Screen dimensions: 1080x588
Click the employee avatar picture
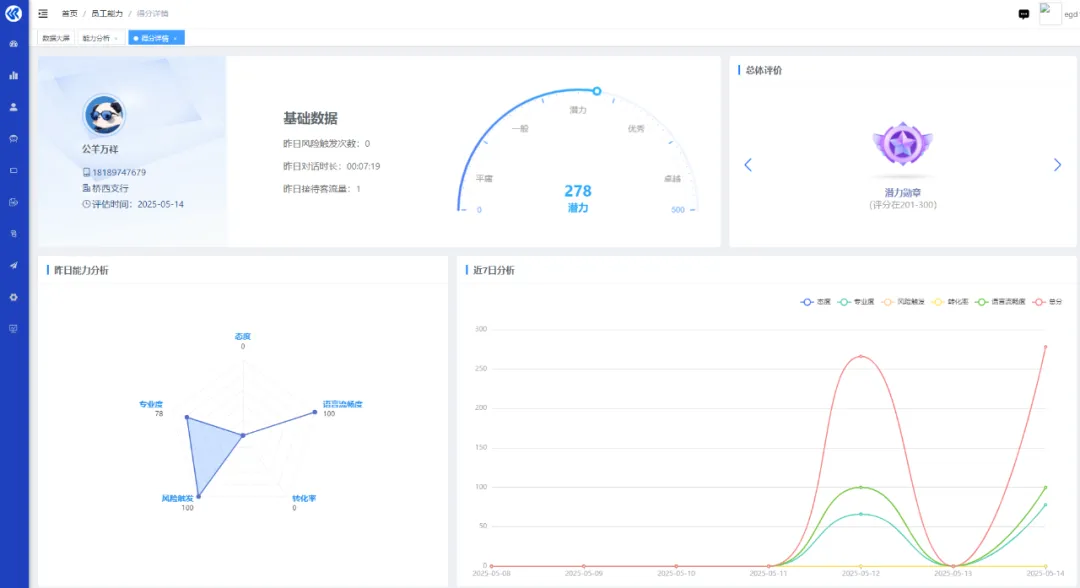click(x=104, y=116)
